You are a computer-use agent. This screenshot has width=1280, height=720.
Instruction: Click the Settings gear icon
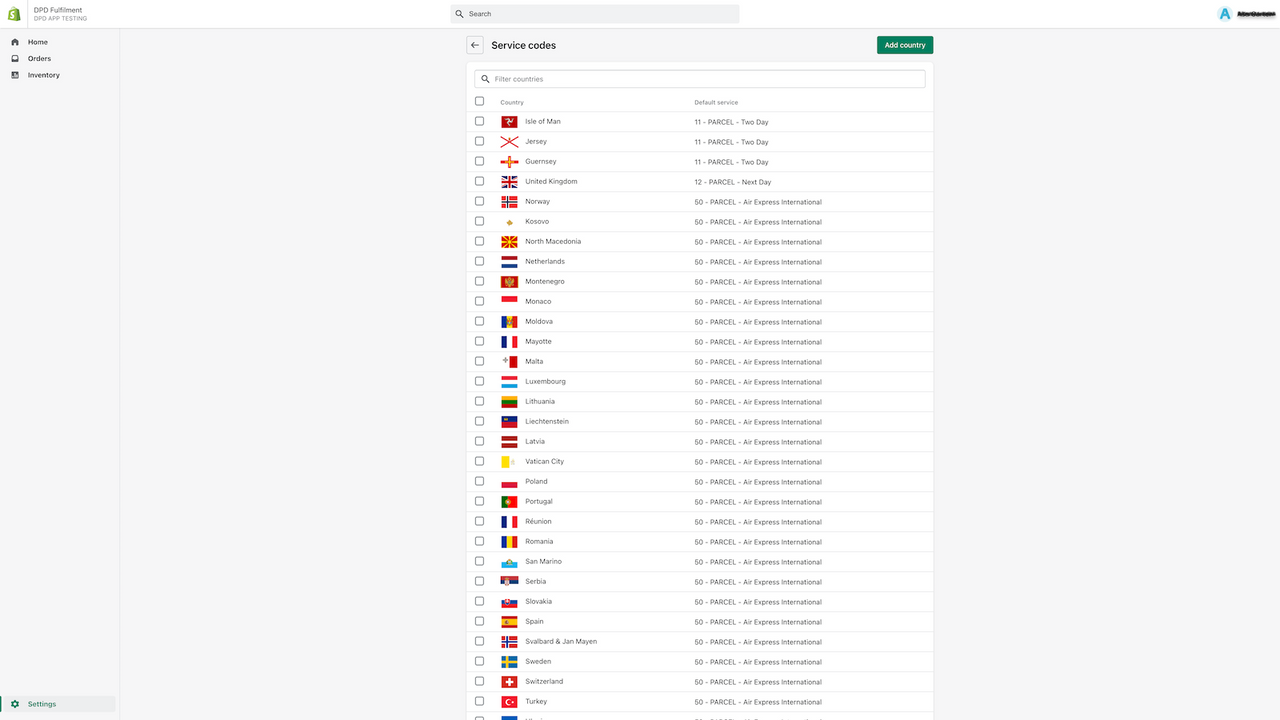click(x=14, y=704)
